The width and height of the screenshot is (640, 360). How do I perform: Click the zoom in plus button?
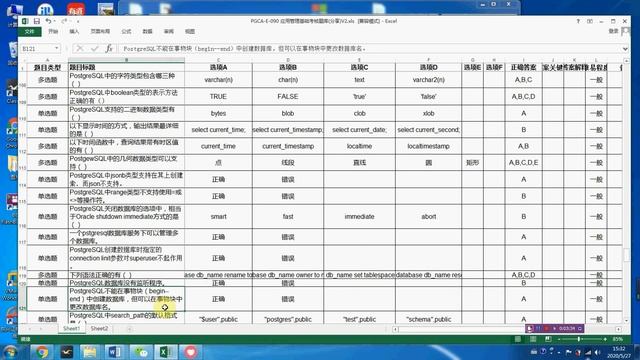coord(605,339)
